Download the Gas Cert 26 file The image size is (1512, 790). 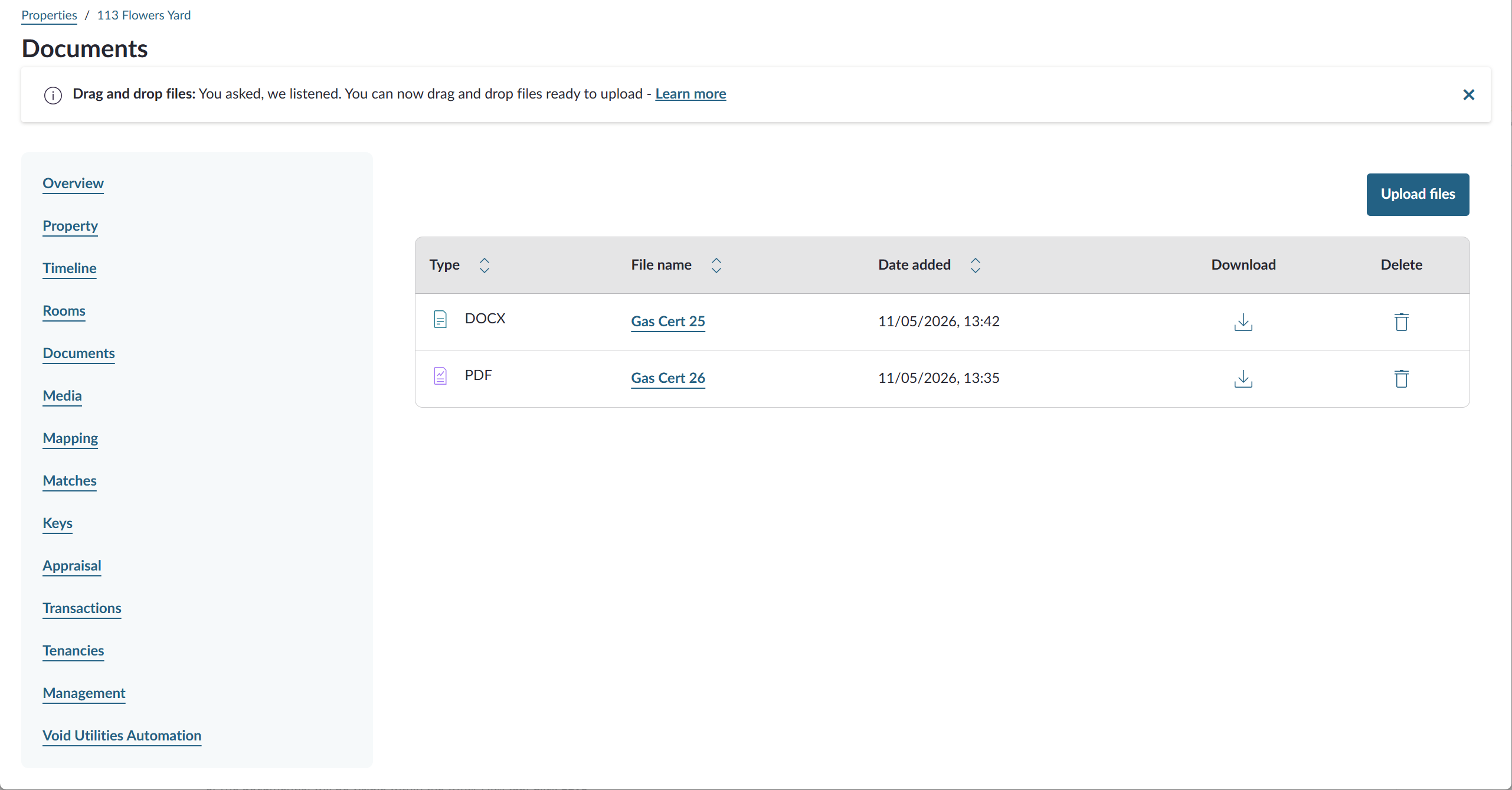(1243, 378)
